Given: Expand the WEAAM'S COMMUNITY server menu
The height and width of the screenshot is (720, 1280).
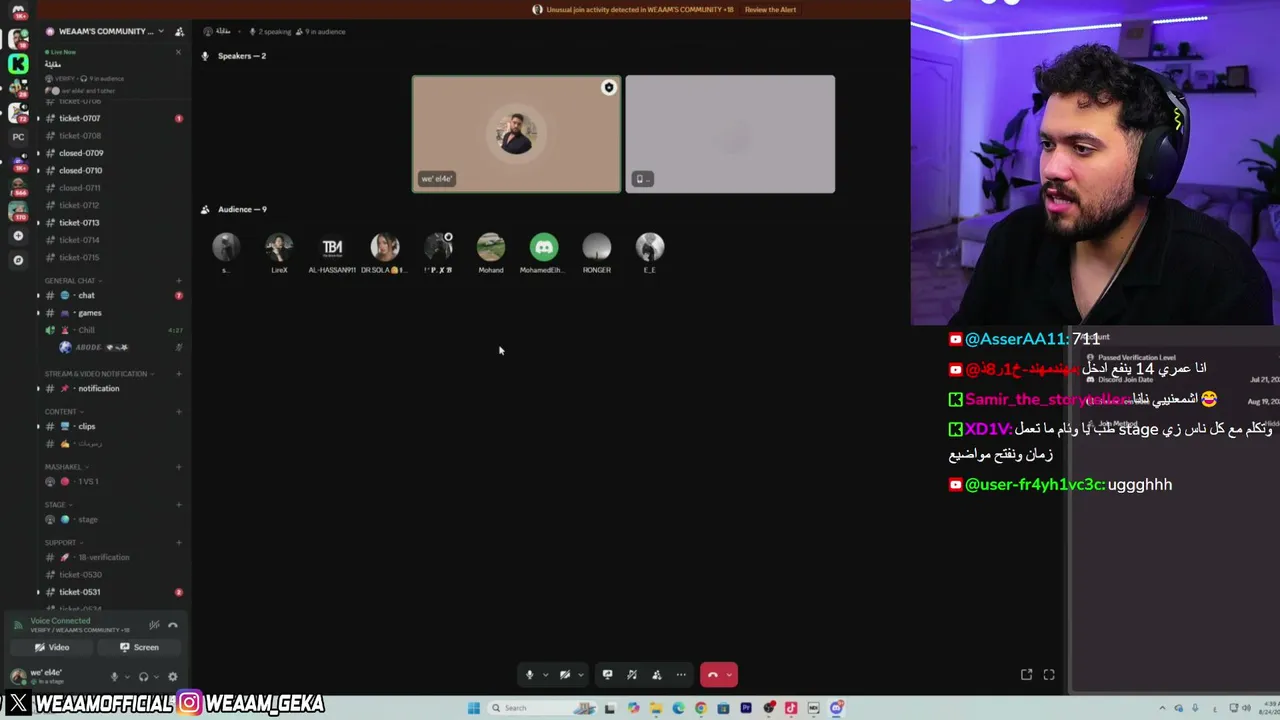Looking at the screenshot, I should coord(107,32).
